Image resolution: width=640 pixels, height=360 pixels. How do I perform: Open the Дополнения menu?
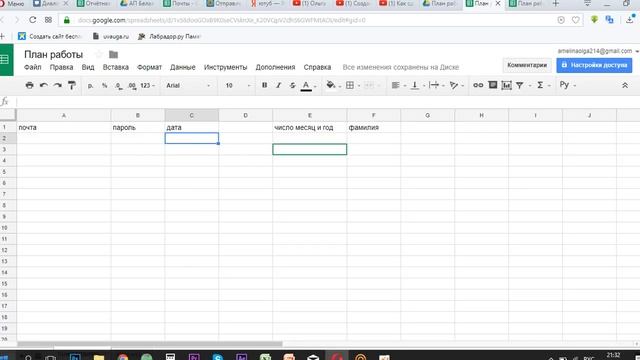(275, 67)
